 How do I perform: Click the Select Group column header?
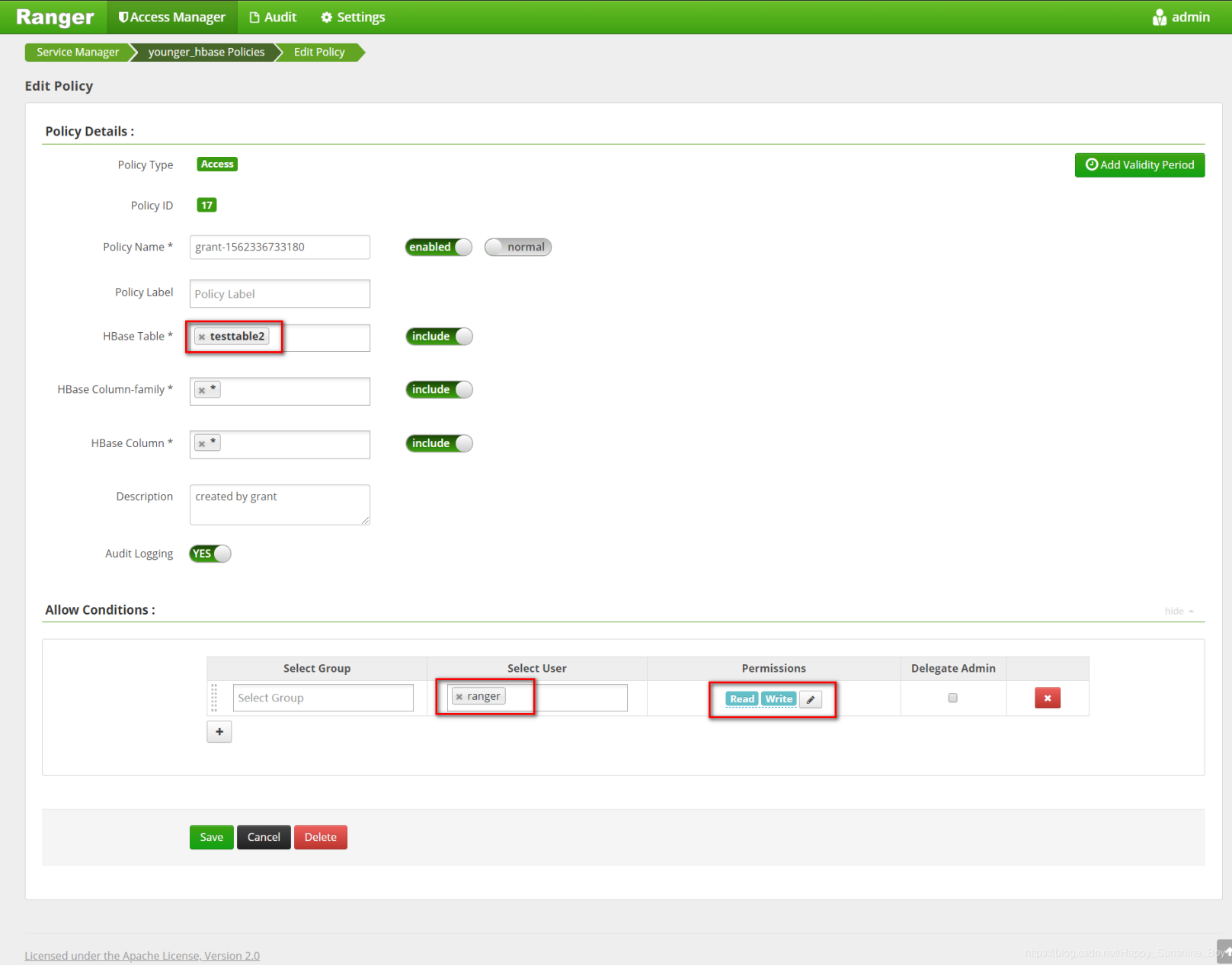point(317,668)
